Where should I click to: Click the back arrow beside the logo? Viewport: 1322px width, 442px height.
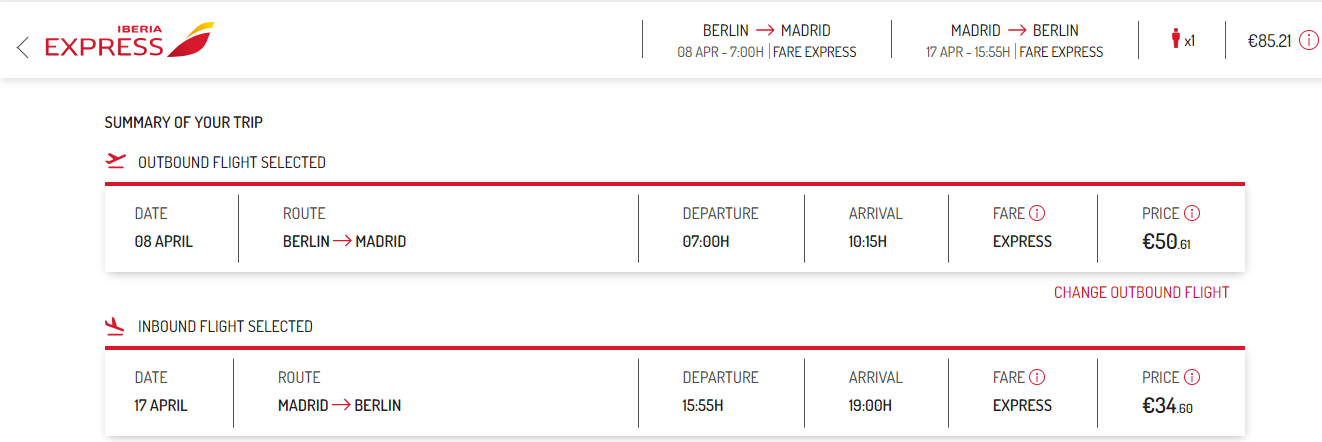coord(23,46)
